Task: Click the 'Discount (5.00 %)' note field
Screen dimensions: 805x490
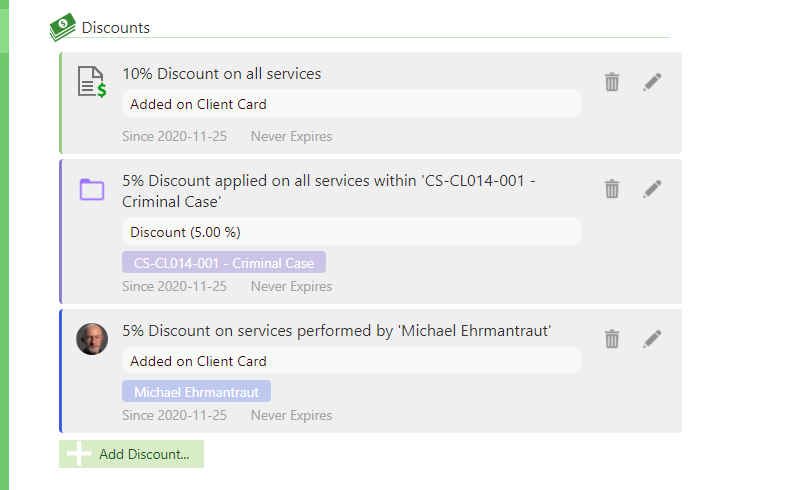Action: [351, 232]
